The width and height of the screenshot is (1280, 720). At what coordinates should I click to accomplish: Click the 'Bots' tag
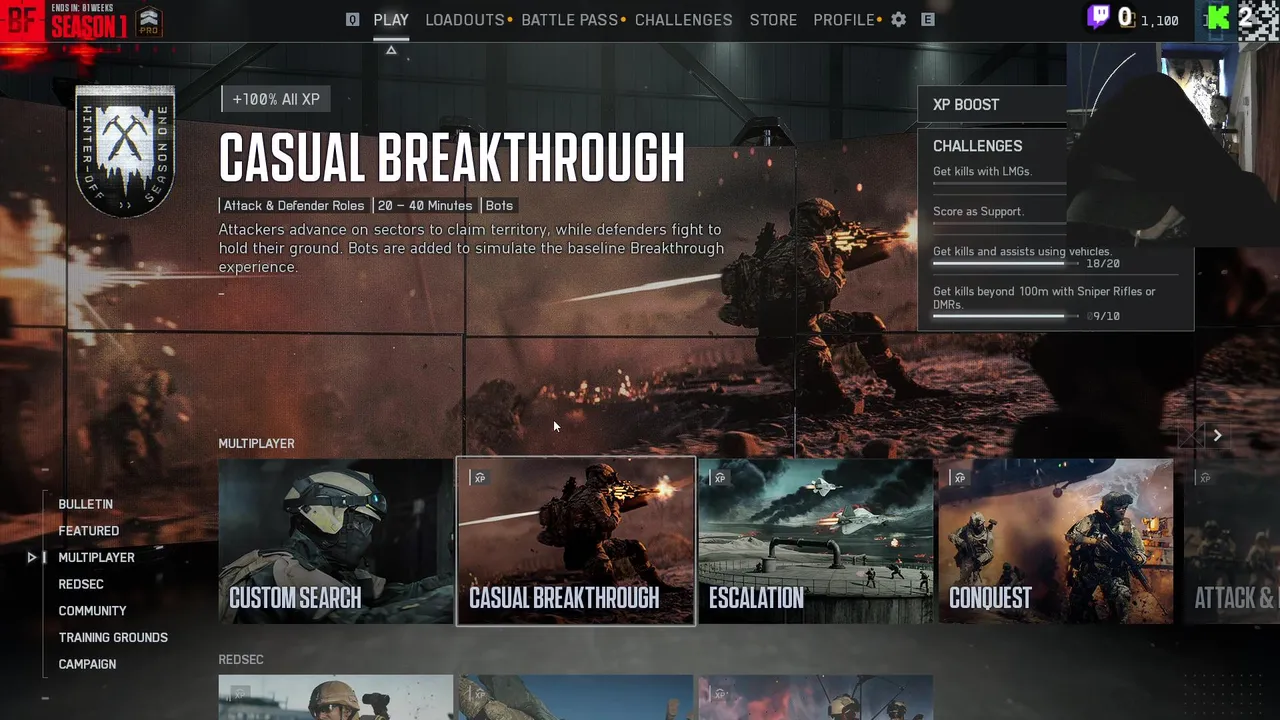[499, 205]
